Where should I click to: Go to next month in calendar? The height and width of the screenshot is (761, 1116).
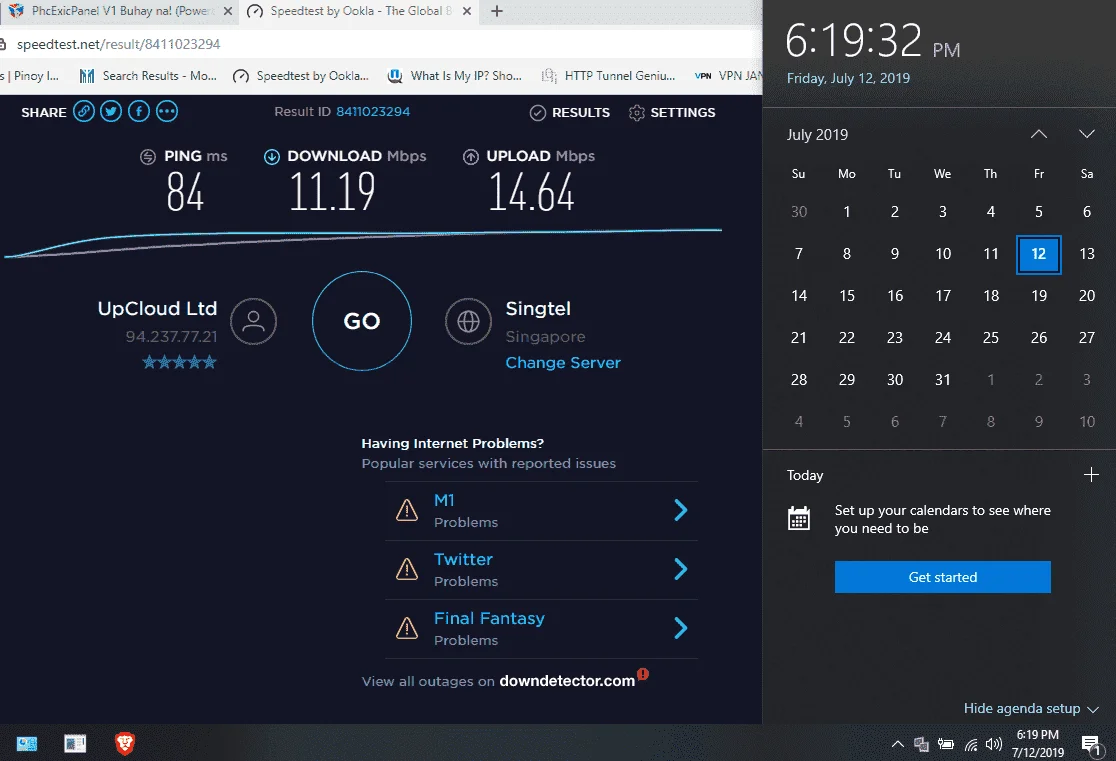click(1087, 134)
